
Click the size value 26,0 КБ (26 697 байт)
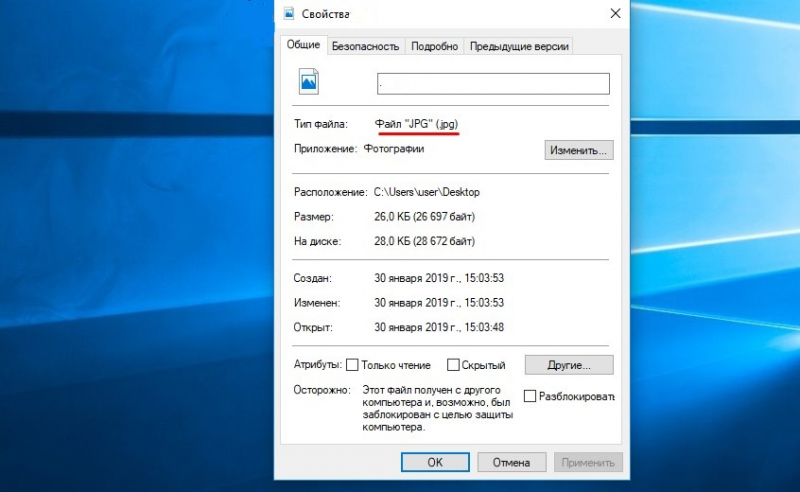coord(424,217)
